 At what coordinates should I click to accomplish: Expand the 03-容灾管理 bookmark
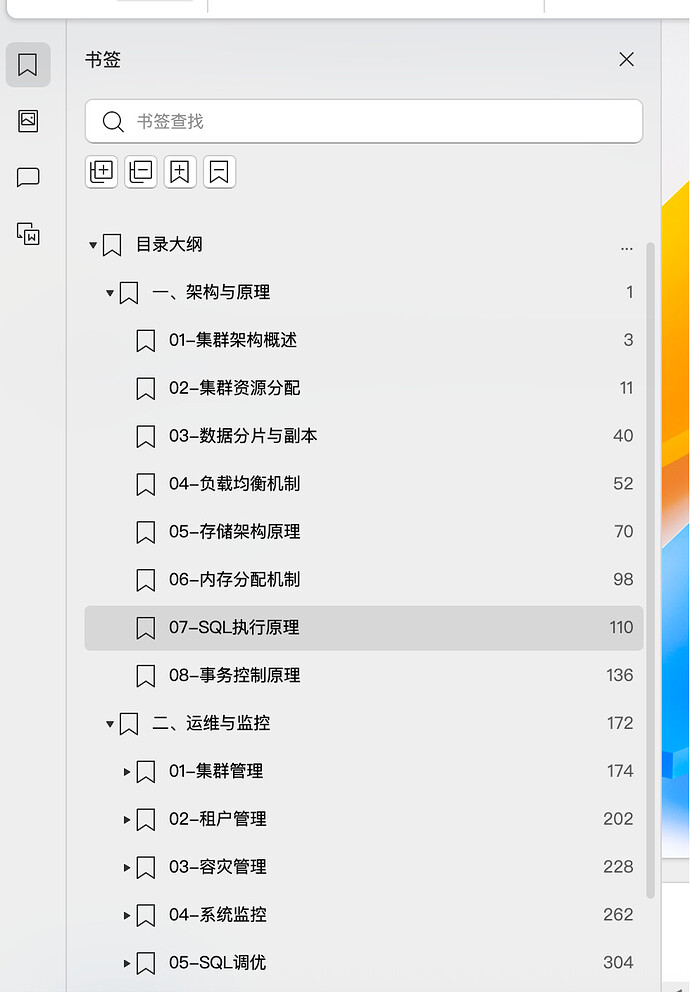point(127,867)
